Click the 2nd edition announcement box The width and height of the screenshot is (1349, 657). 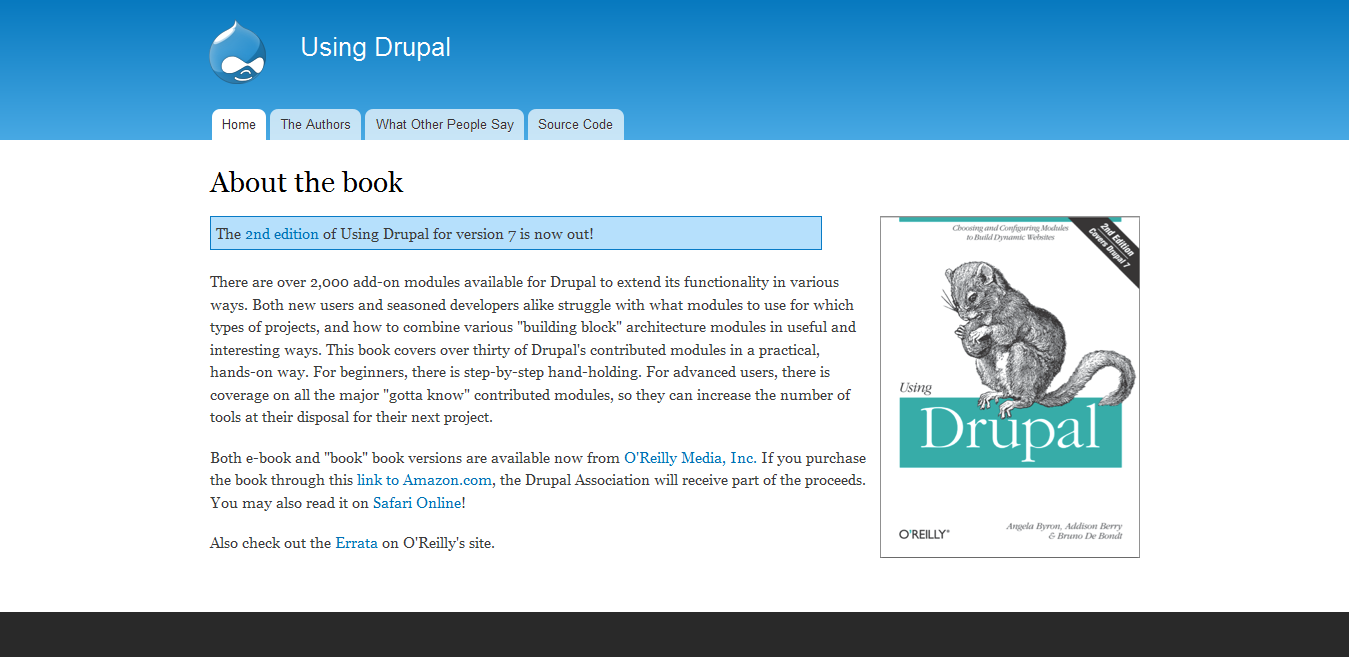pos(516,233)
